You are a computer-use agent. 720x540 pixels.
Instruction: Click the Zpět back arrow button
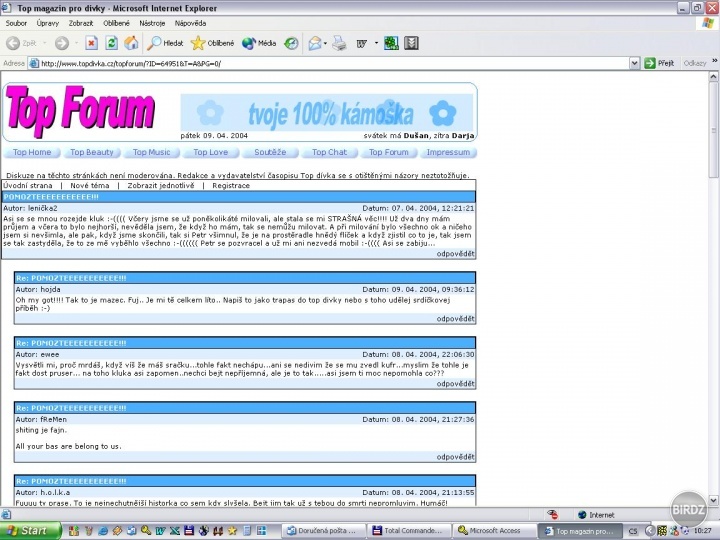click(21, 43)
